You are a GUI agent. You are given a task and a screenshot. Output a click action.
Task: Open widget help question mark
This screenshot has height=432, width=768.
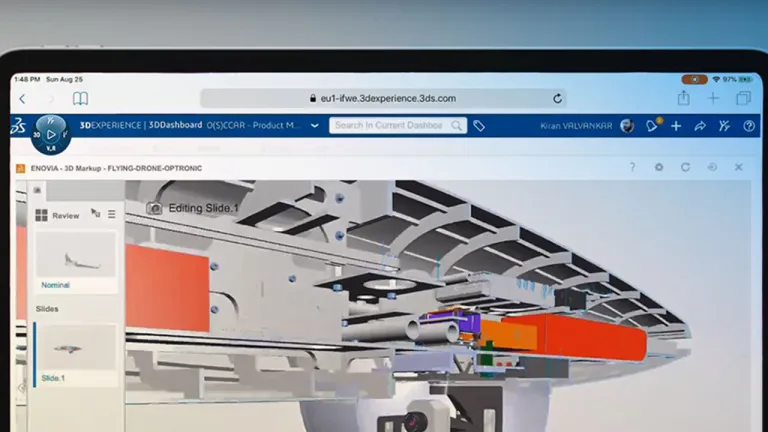[632, 168]
